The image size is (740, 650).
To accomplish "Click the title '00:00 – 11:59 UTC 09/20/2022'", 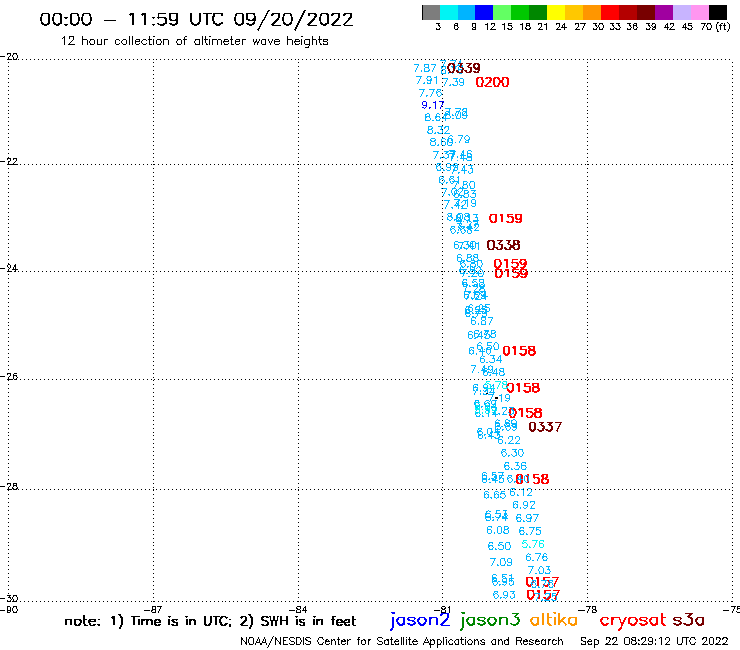I will 196,20.
